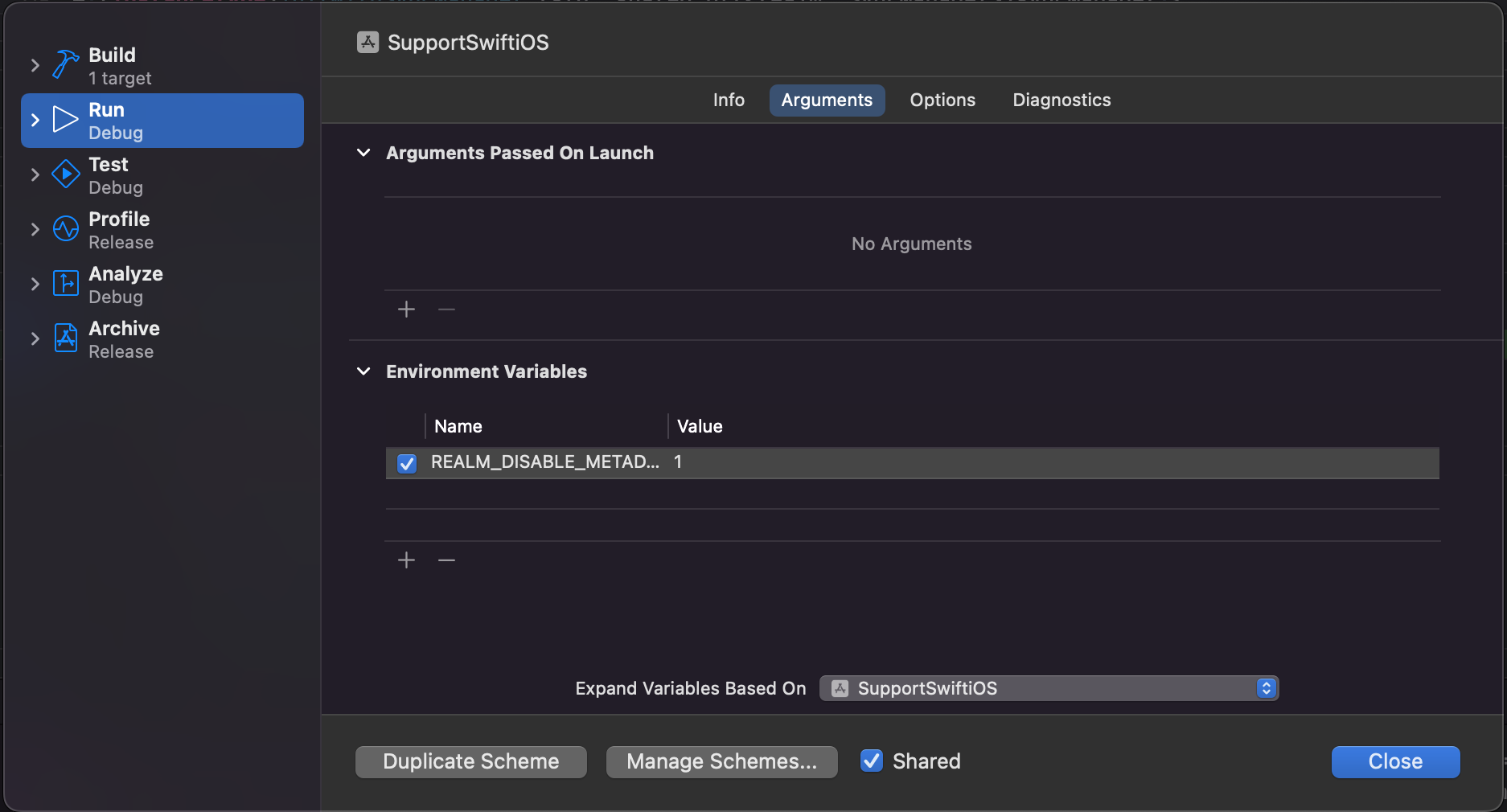Select the environment variable value field
This screenshot has height=812, width=1507.
click(x=1045, y=462)
